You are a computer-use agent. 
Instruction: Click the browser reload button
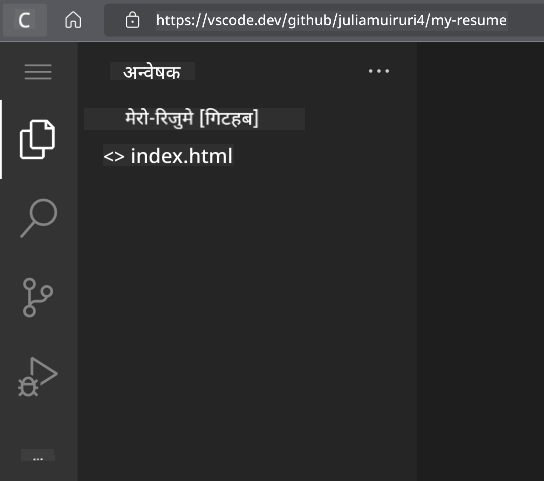[x=25, y=20]
